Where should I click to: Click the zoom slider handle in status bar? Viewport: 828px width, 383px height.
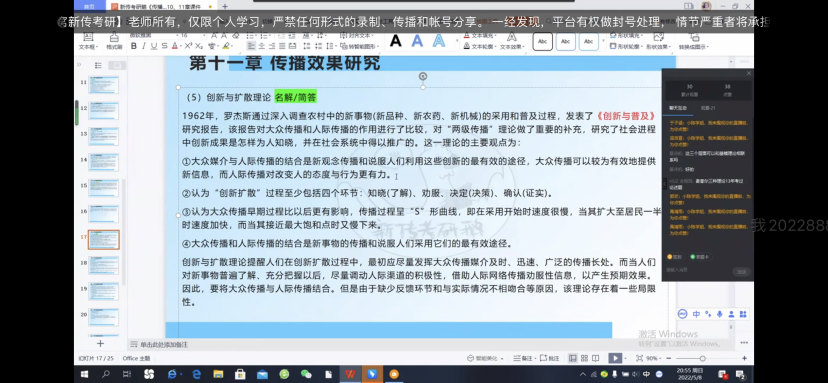click(x=702, y=358)
